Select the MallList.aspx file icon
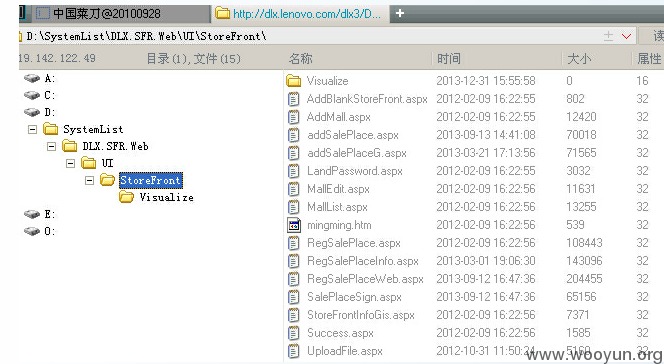The width and height of the screenshot is (664, 364). (x=293, y=207)
